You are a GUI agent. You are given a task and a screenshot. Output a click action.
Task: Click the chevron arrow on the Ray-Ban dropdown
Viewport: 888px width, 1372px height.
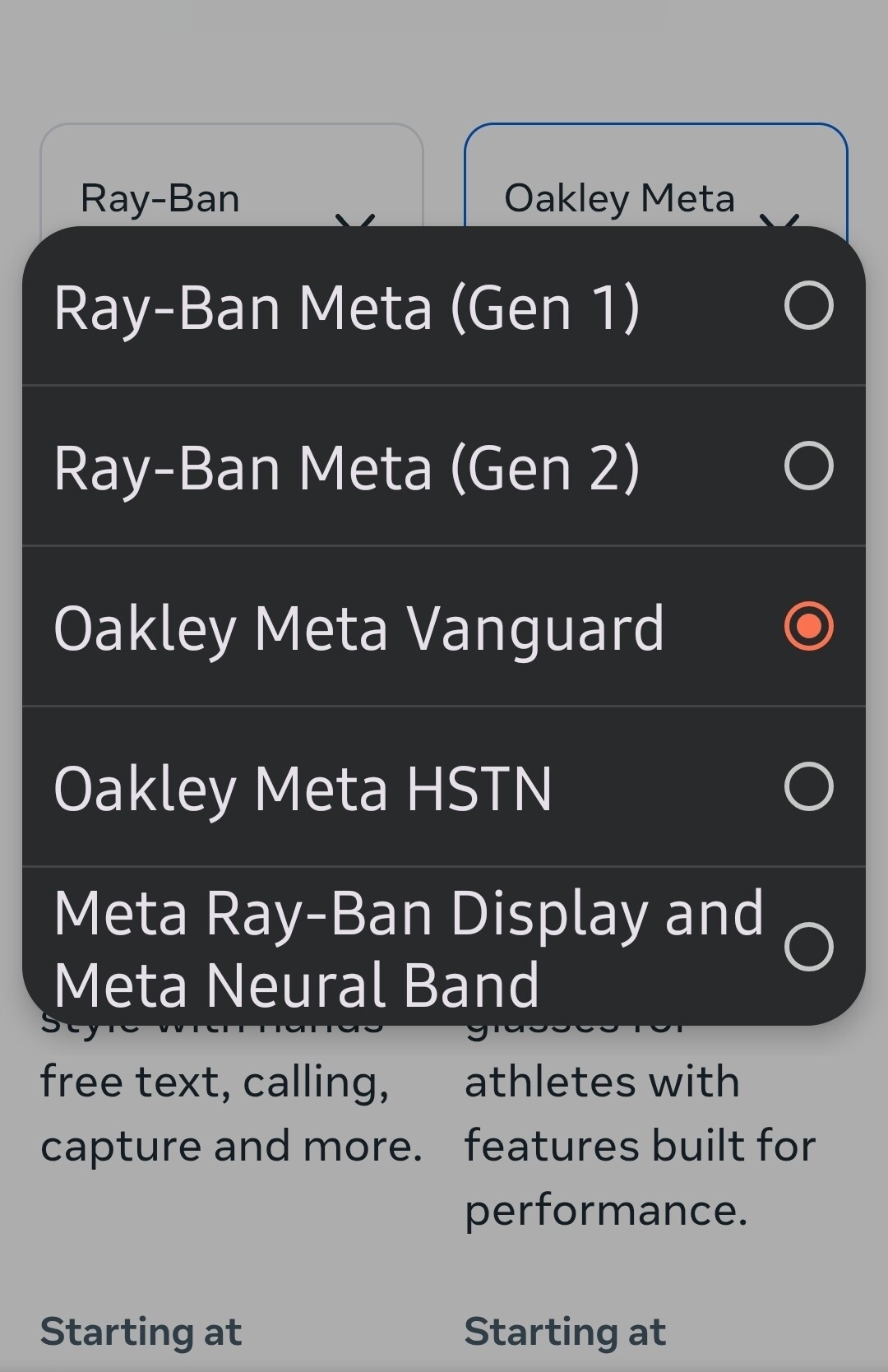coord(356,219)
